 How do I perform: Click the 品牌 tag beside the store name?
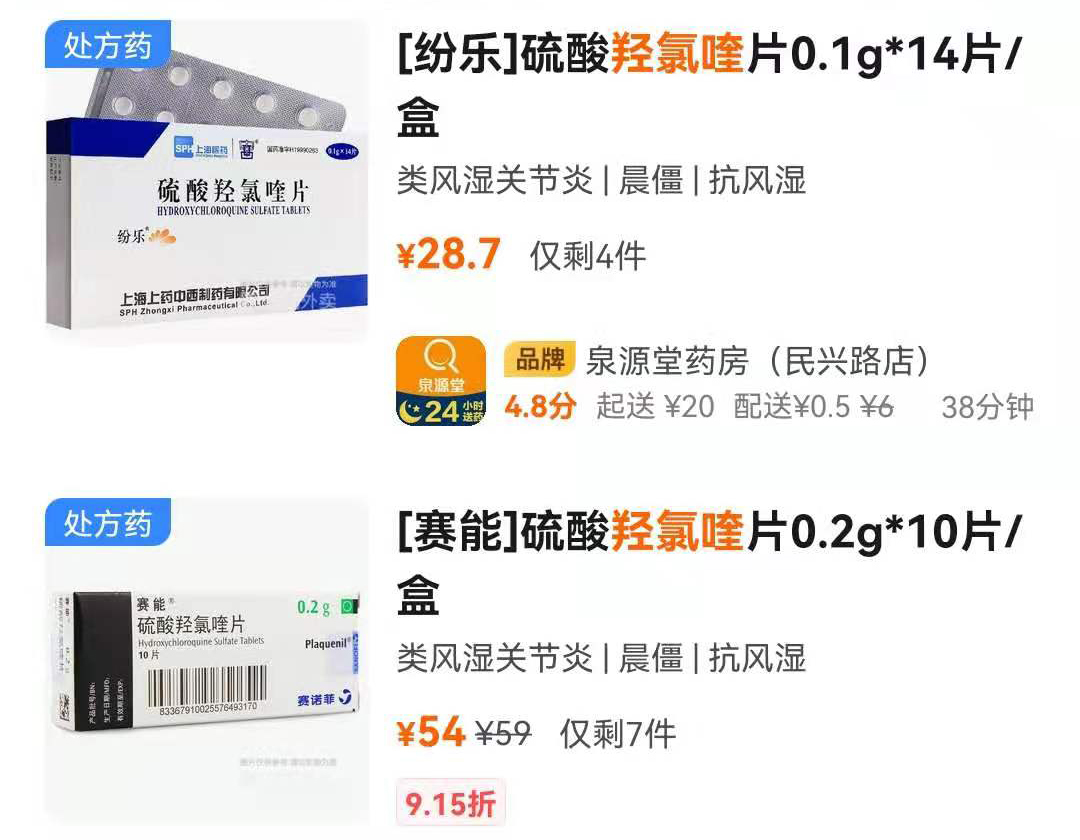[539, 359]
